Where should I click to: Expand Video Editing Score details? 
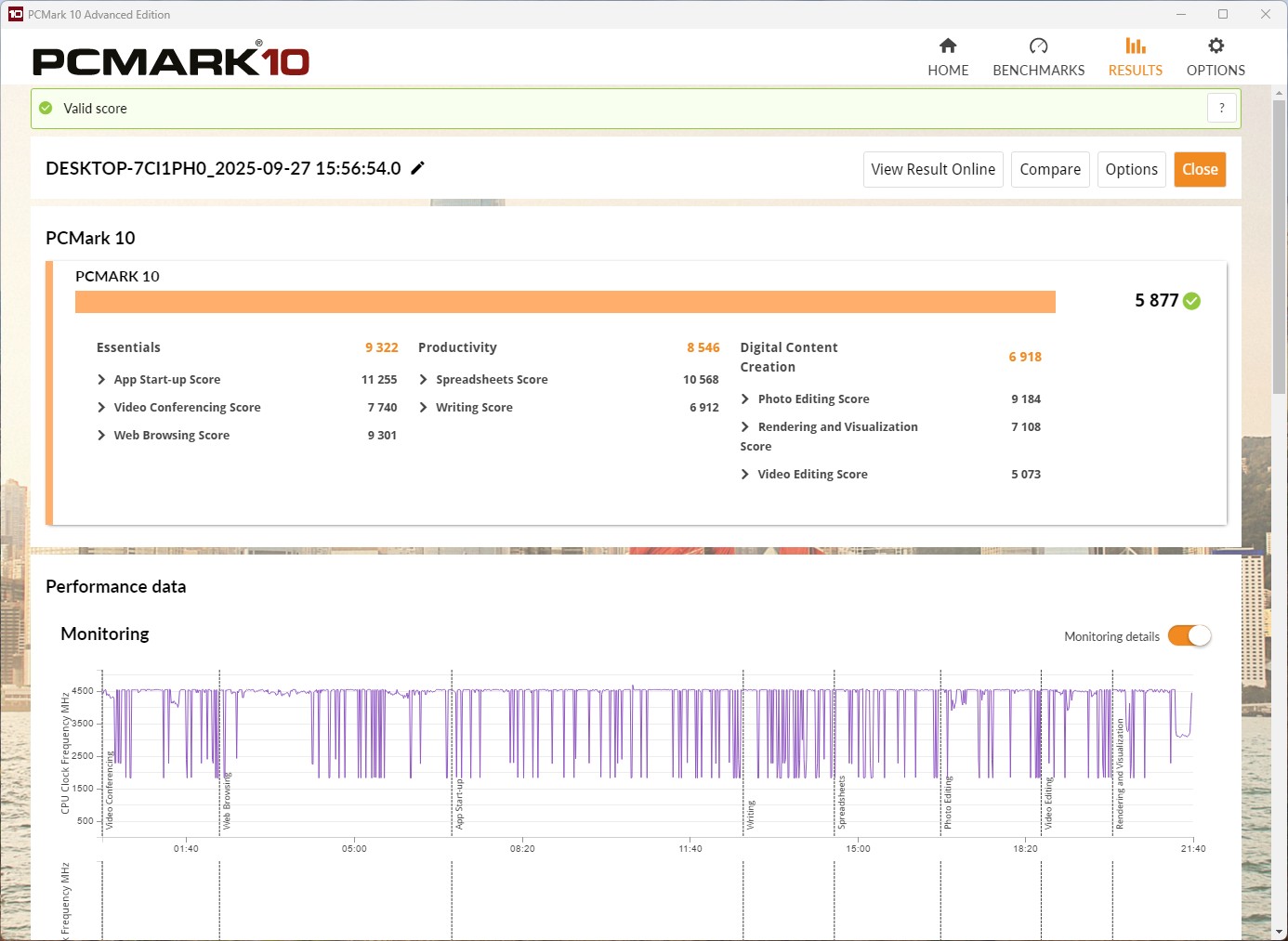click(x=745, y=475)
